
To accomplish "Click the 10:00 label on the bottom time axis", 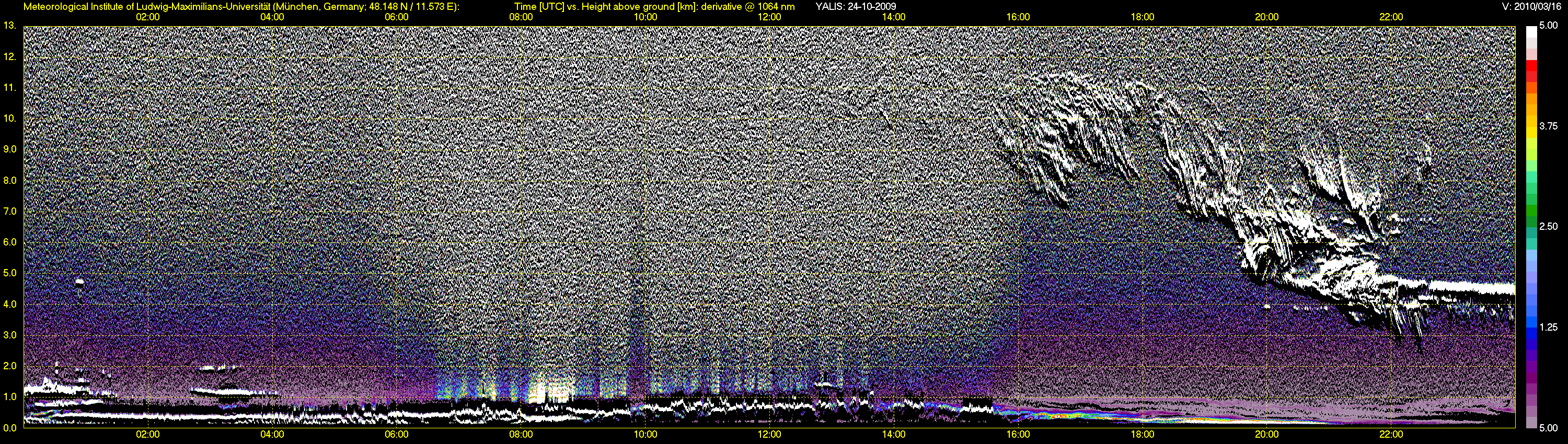I will (x=645, y=434).
